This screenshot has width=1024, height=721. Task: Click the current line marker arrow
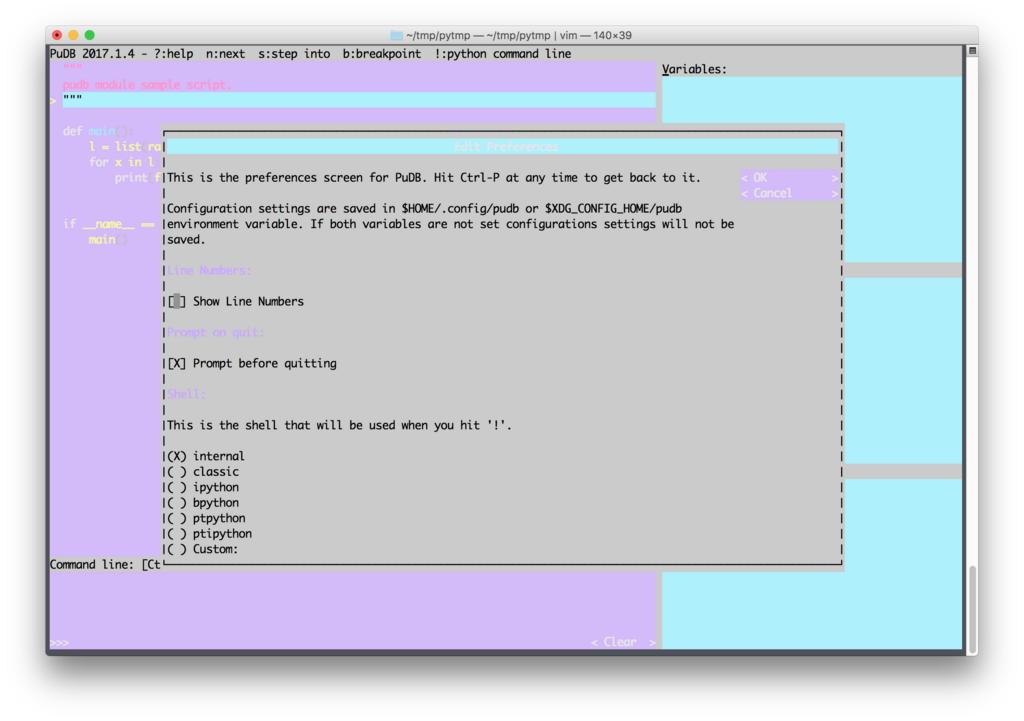click(54, 100)
